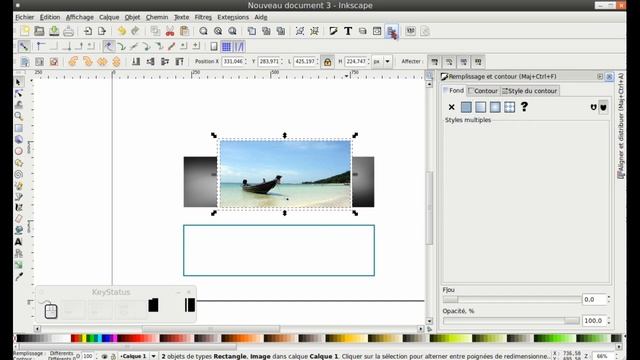Open the Fichier menu
Screen dimensions: 640x360
[24, 17]
